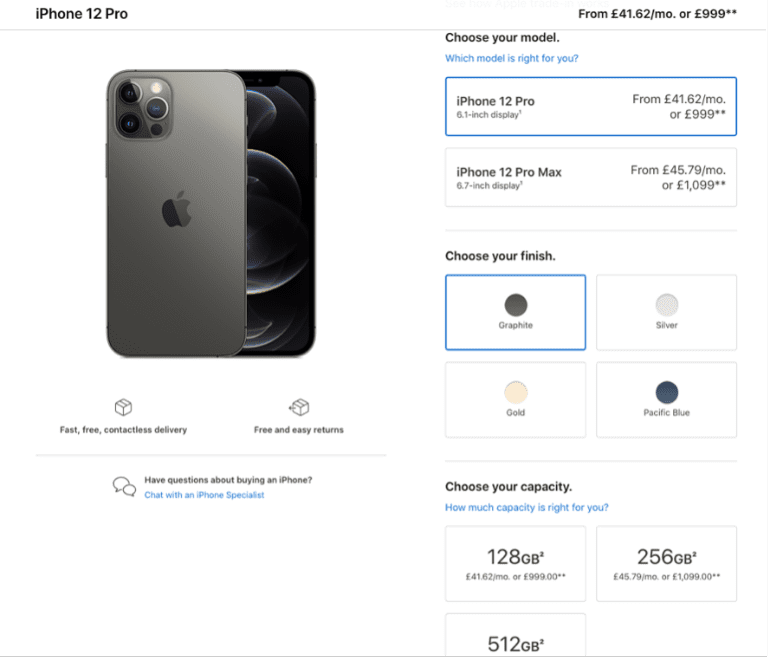
Task: Click 'Free and easy returns' text
Action: 299,430
